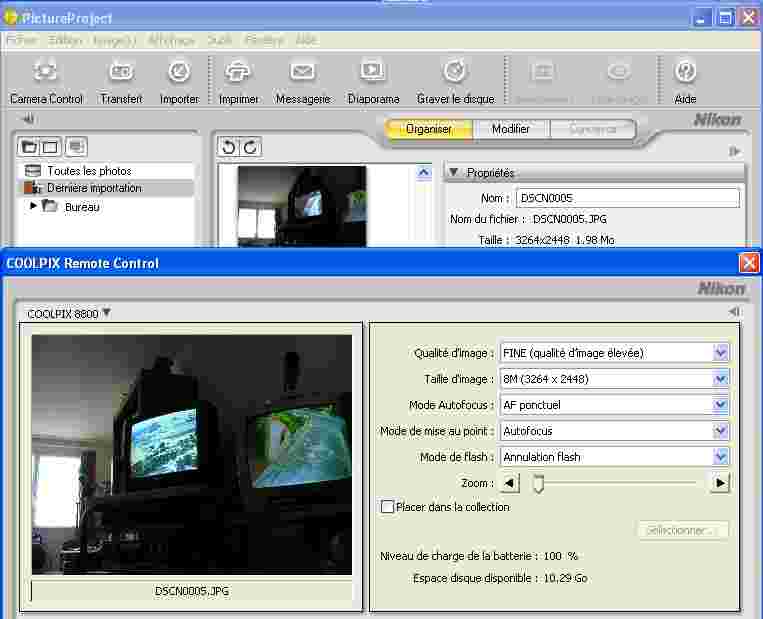The width and height of the screenshot is (763, 619).
Task: Open the Affichage menu
Action: coord(171,40)
